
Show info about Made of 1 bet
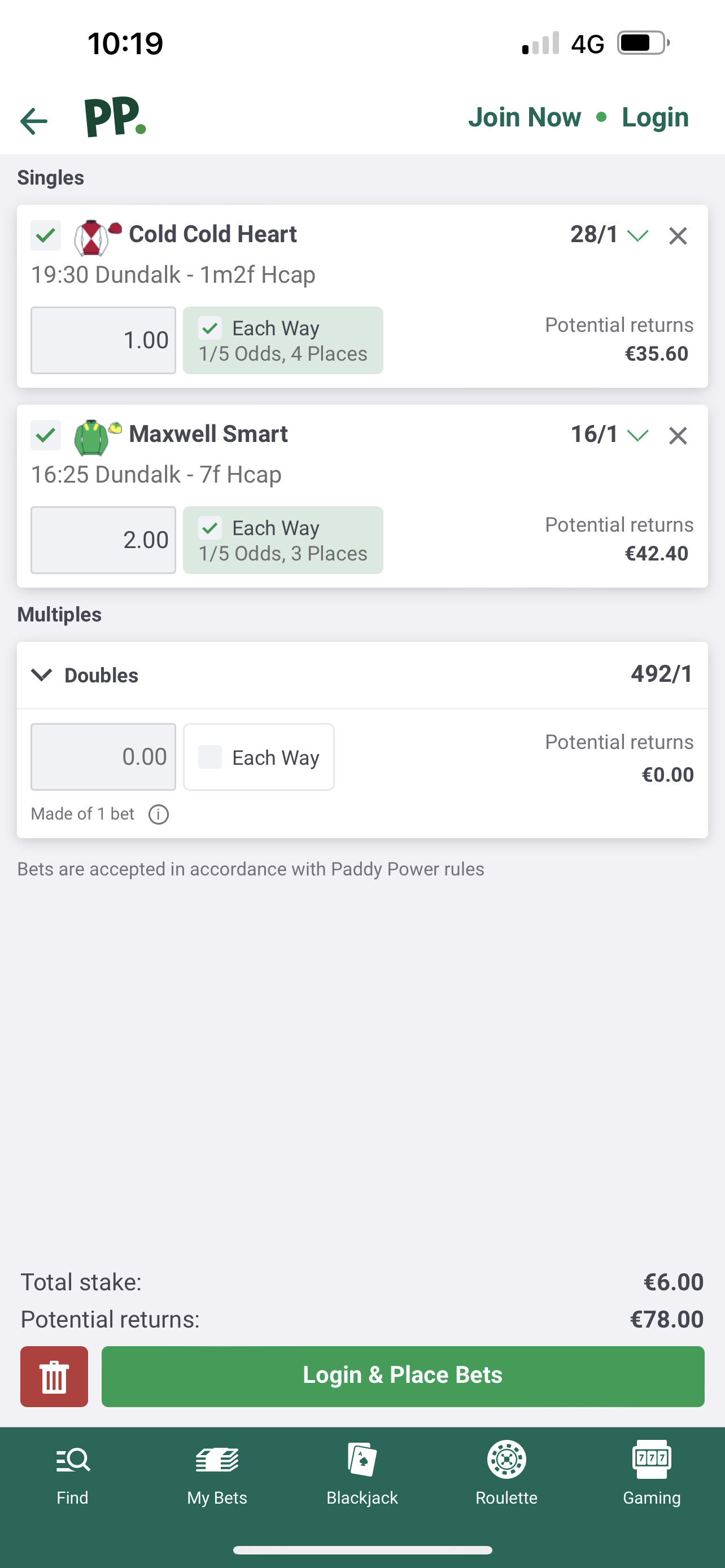coord(159,814)
